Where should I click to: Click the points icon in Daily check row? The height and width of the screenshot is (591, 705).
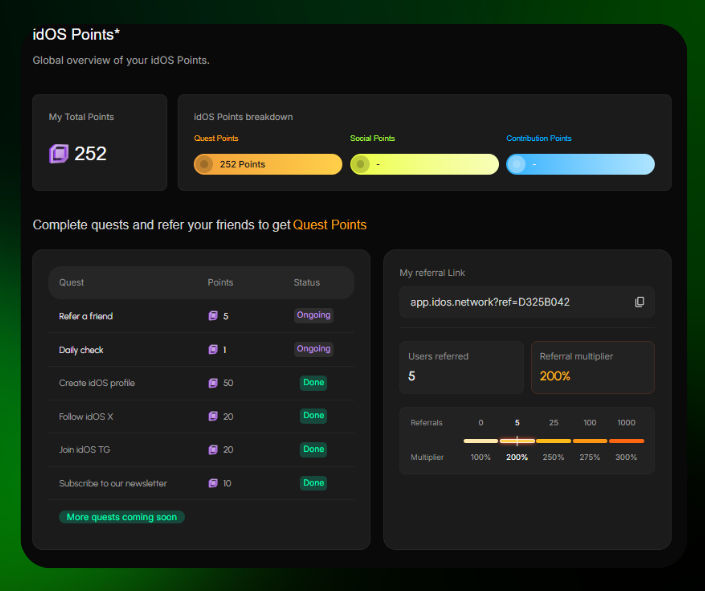213,349
